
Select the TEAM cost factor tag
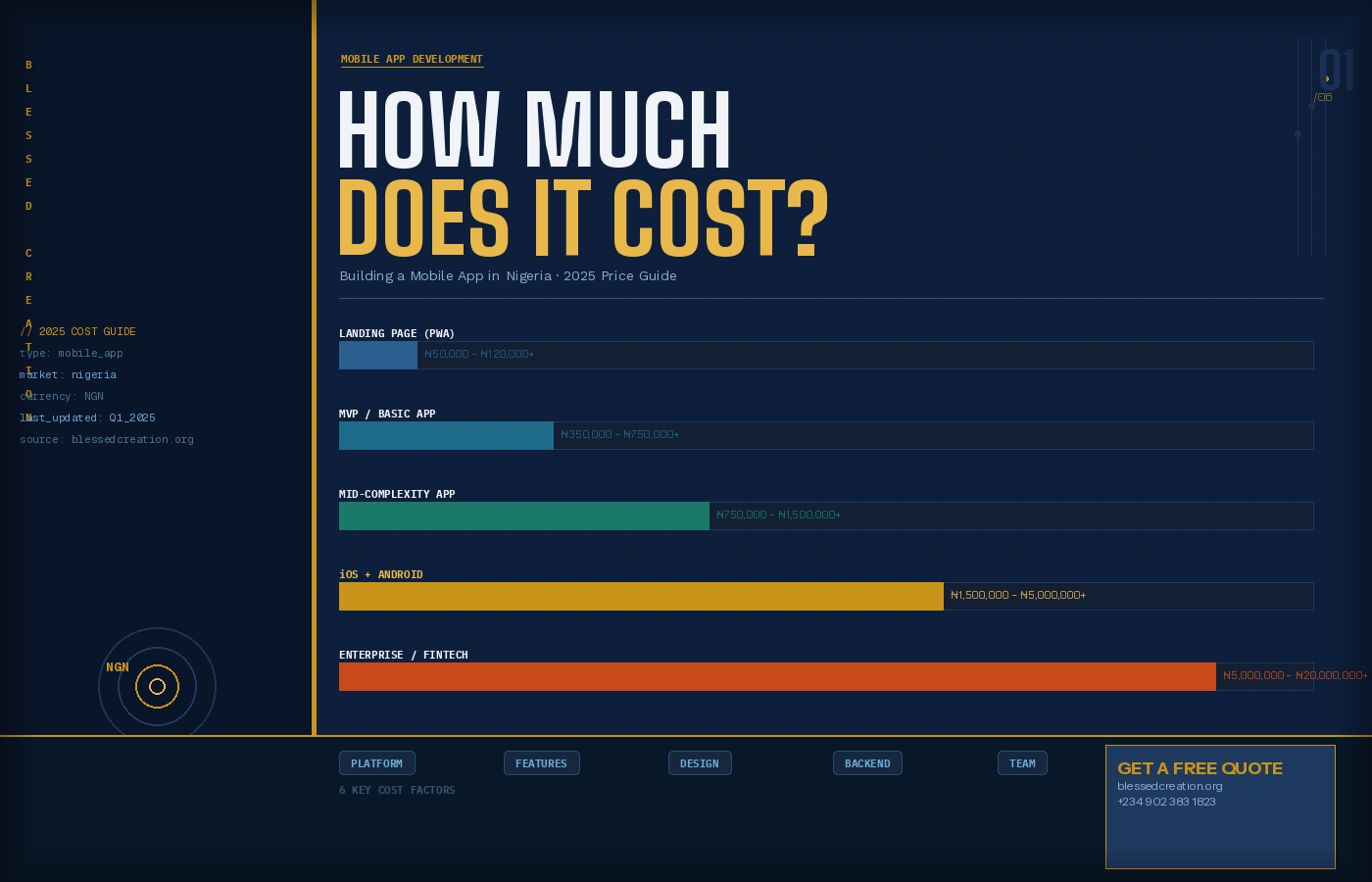(x=1022, y=763)
